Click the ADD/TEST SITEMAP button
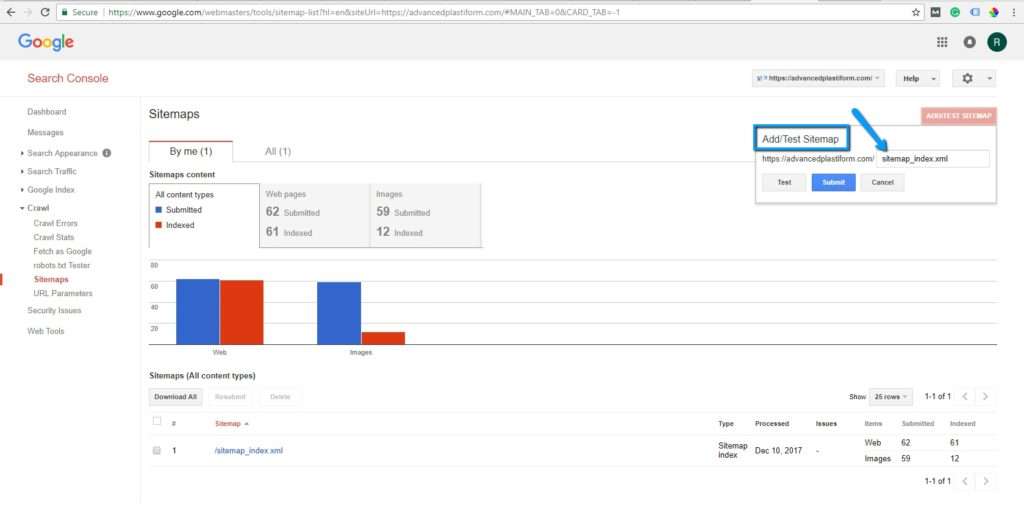The image size is (1024, 532). pos(959,116)
